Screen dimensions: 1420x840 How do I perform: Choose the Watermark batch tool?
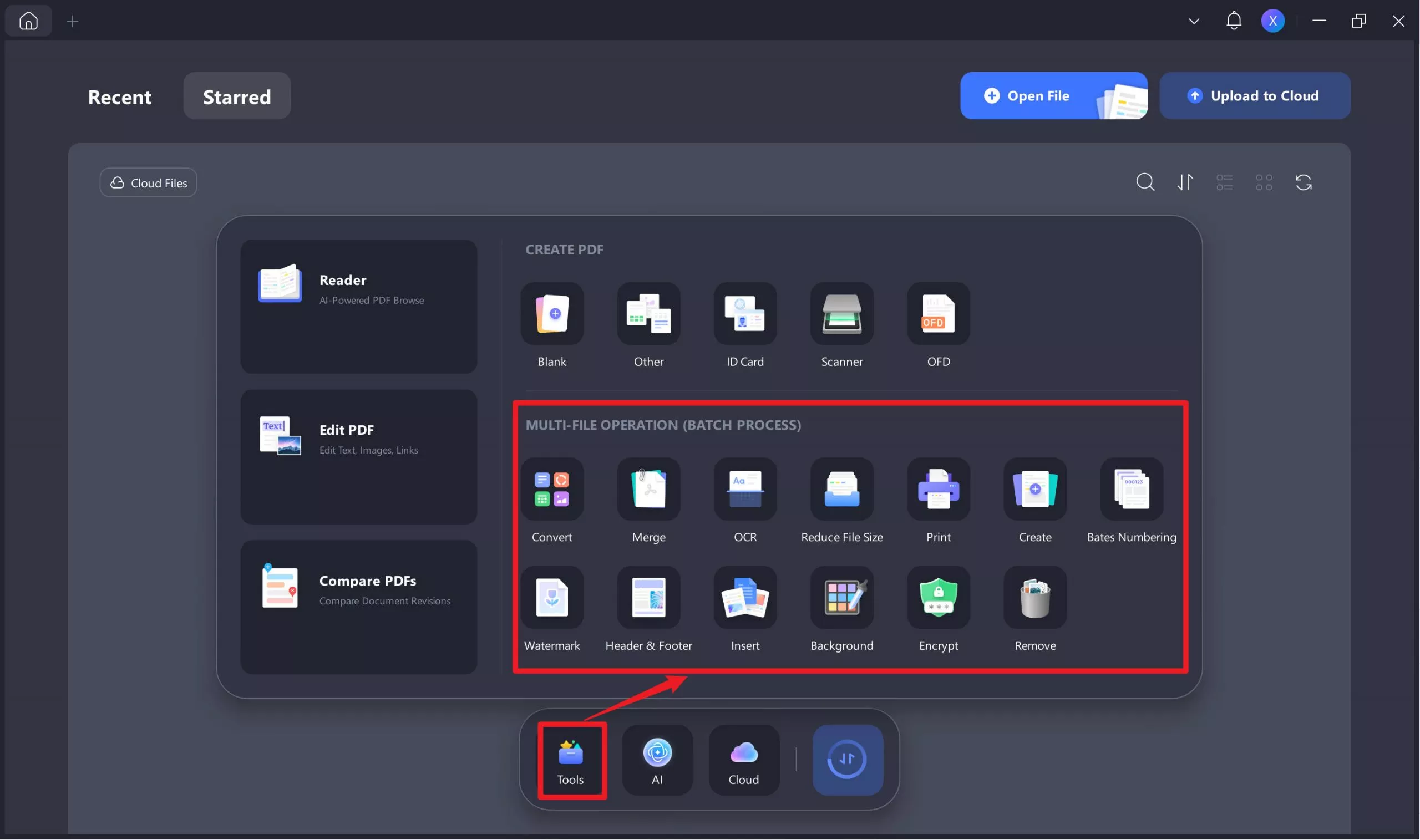pos(551,598)
